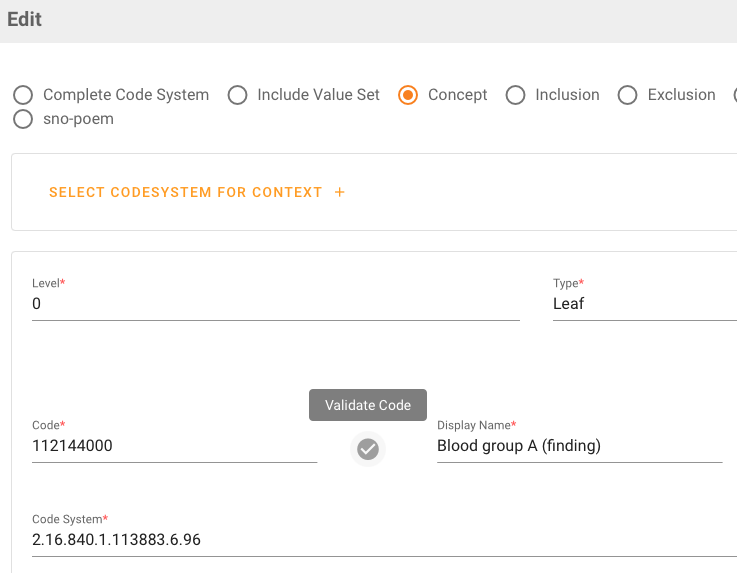Screen dimensions: 737x573
Task: Click the validate code checkmark icon
Action: [368, 449]
